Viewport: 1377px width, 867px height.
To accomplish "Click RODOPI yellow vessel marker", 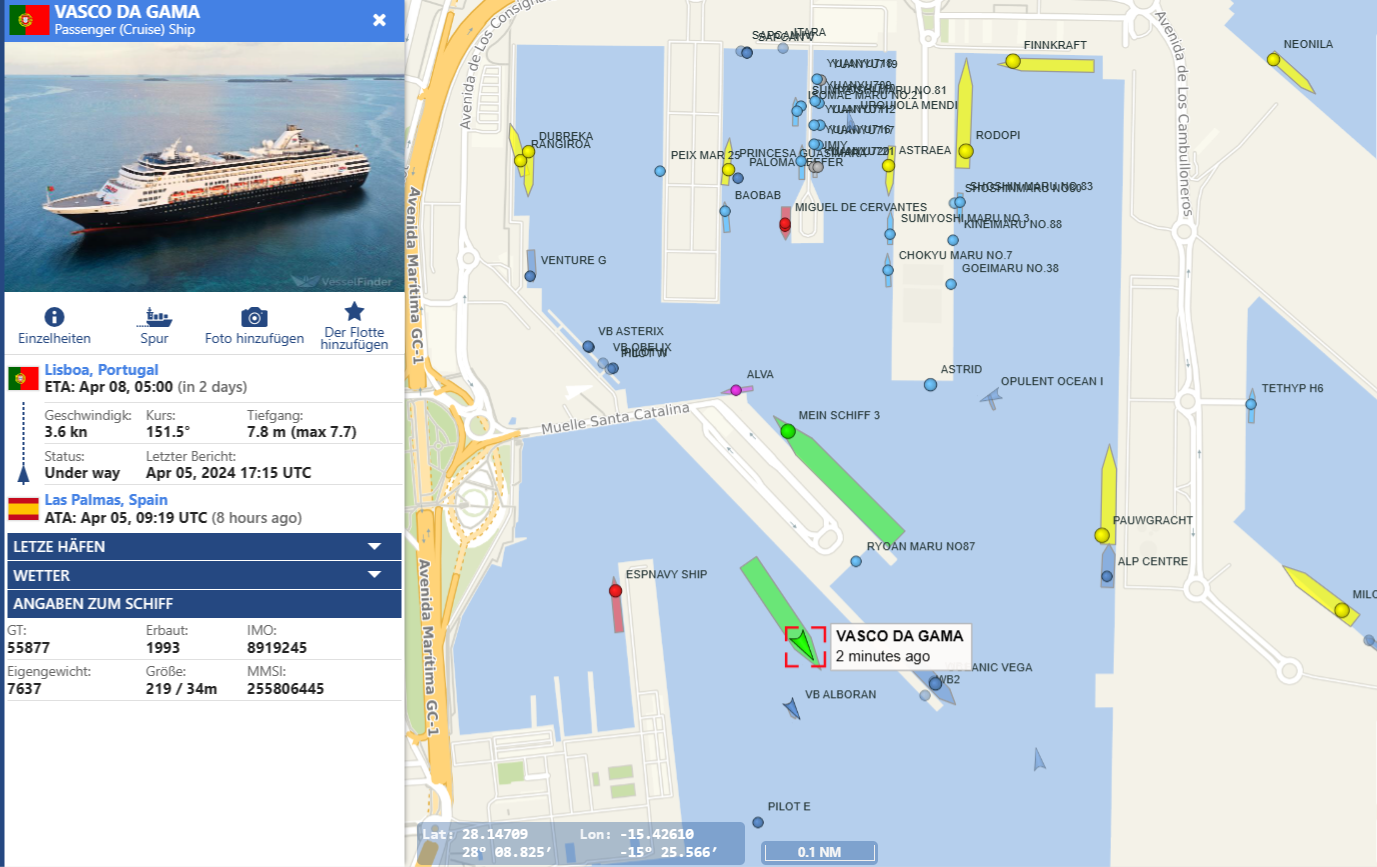I will coord(965,151).
